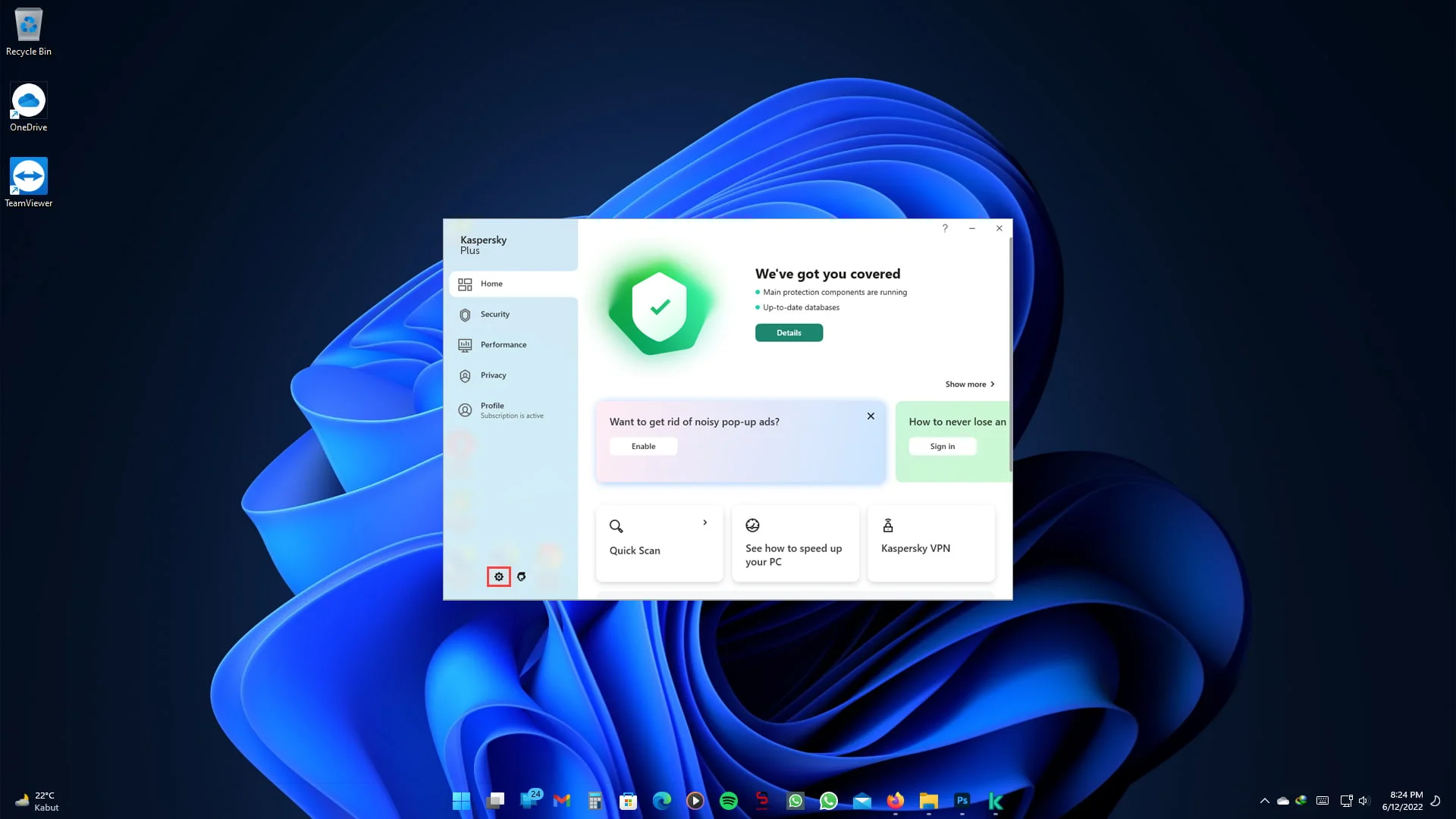Click the OneDrive cloud tray icon
The height and width of the screenshot is (819, 1456).
(x=1283, y=801)
